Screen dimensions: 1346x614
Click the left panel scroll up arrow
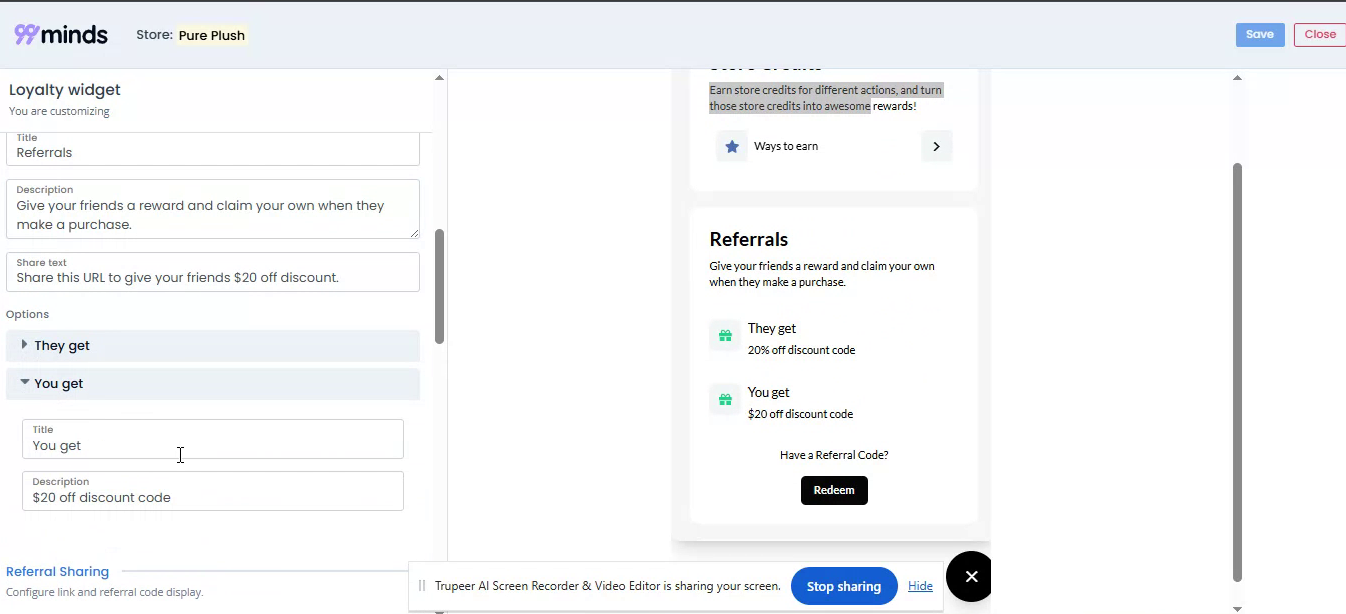click(x=439, y=78)
